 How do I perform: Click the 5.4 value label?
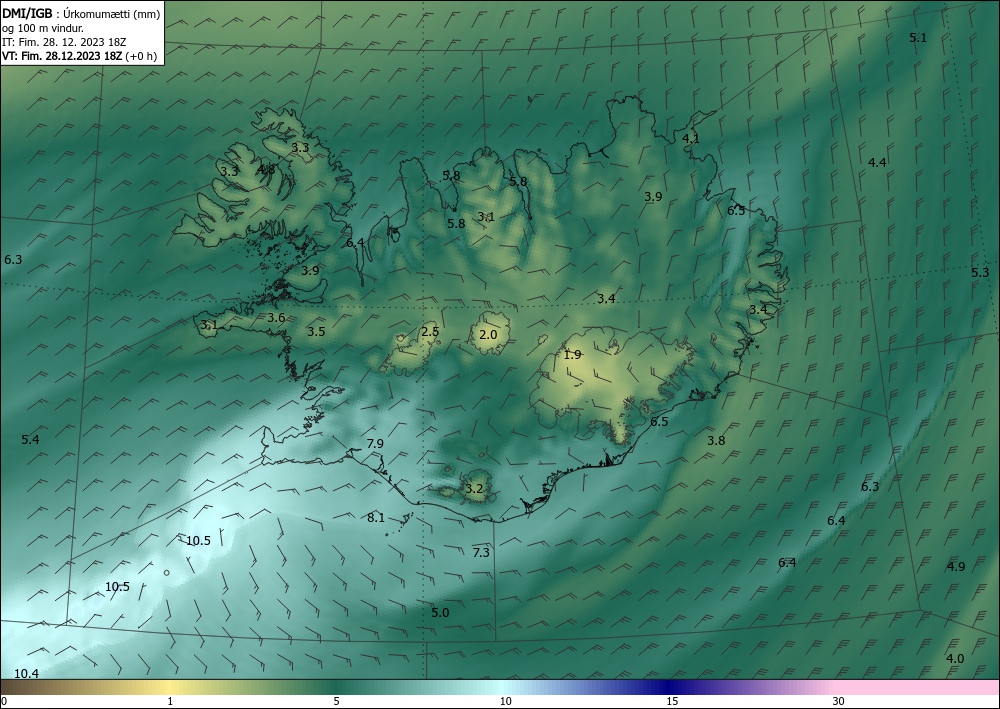pos(30,440)
